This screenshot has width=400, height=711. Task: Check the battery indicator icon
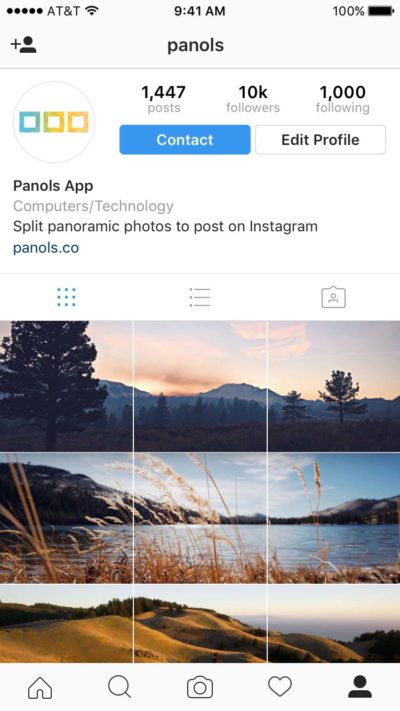381,11
